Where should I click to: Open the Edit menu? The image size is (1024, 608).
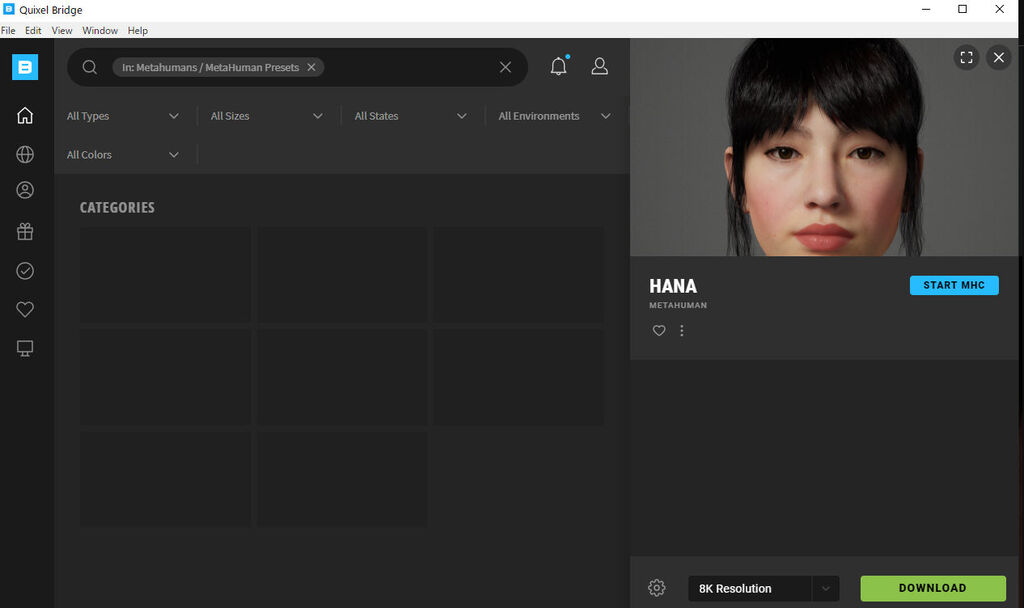click(x=33, y=31)
